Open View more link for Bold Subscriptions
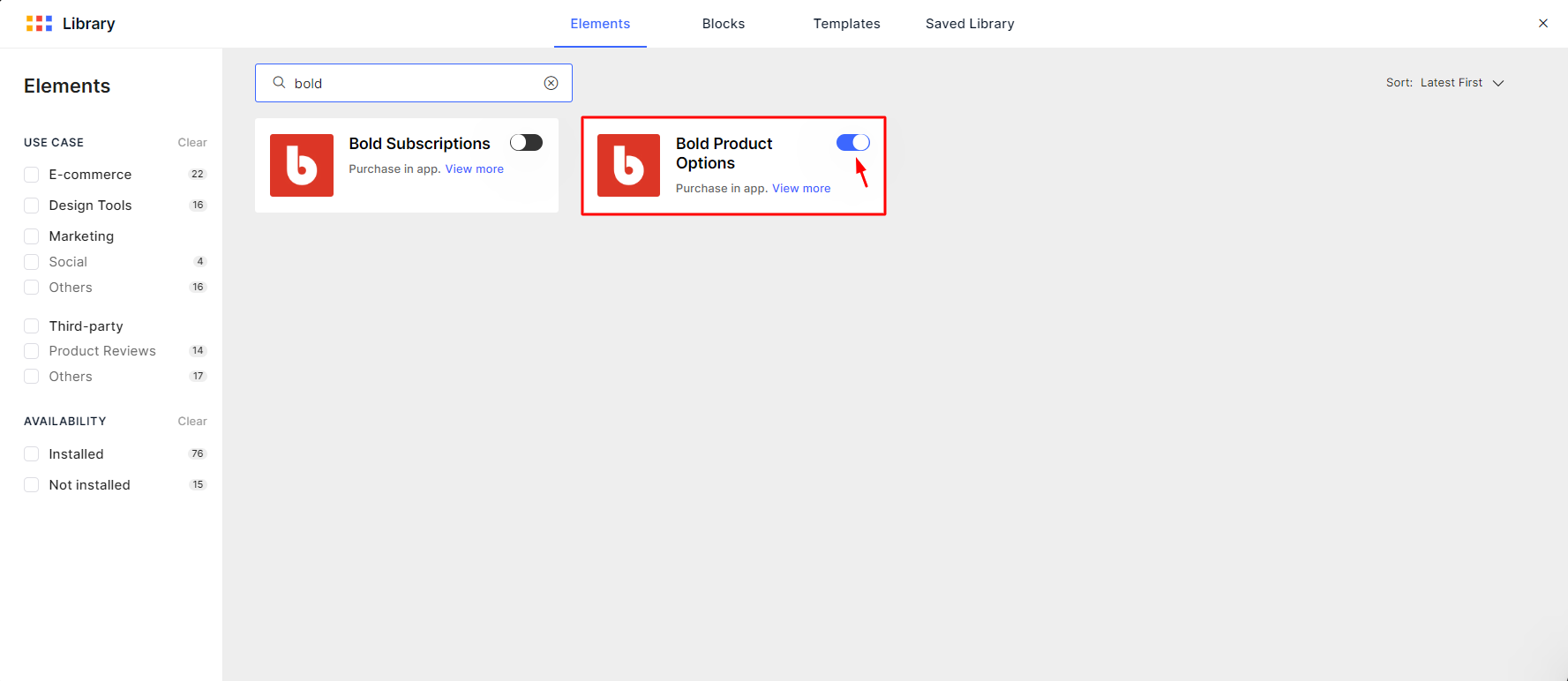 (474, 169)
